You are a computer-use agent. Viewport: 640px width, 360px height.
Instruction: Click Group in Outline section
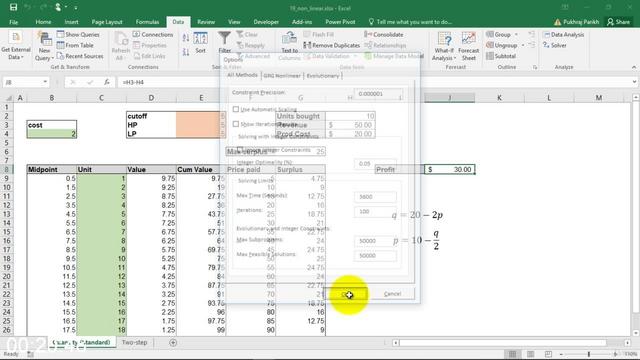(x=498, y=35)
